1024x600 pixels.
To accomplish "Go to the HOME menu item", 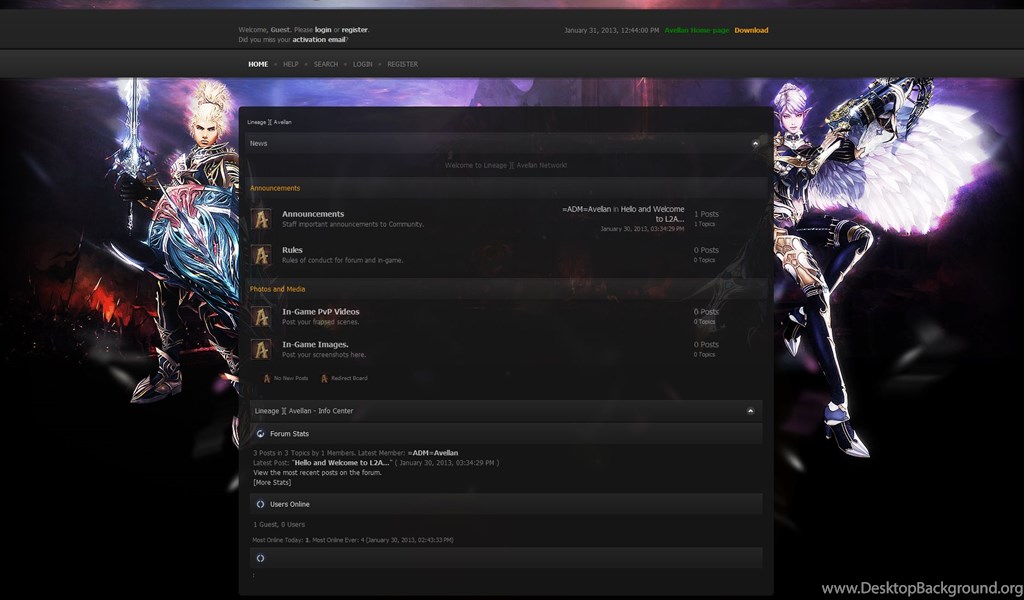I will click(x=258, y=64).
